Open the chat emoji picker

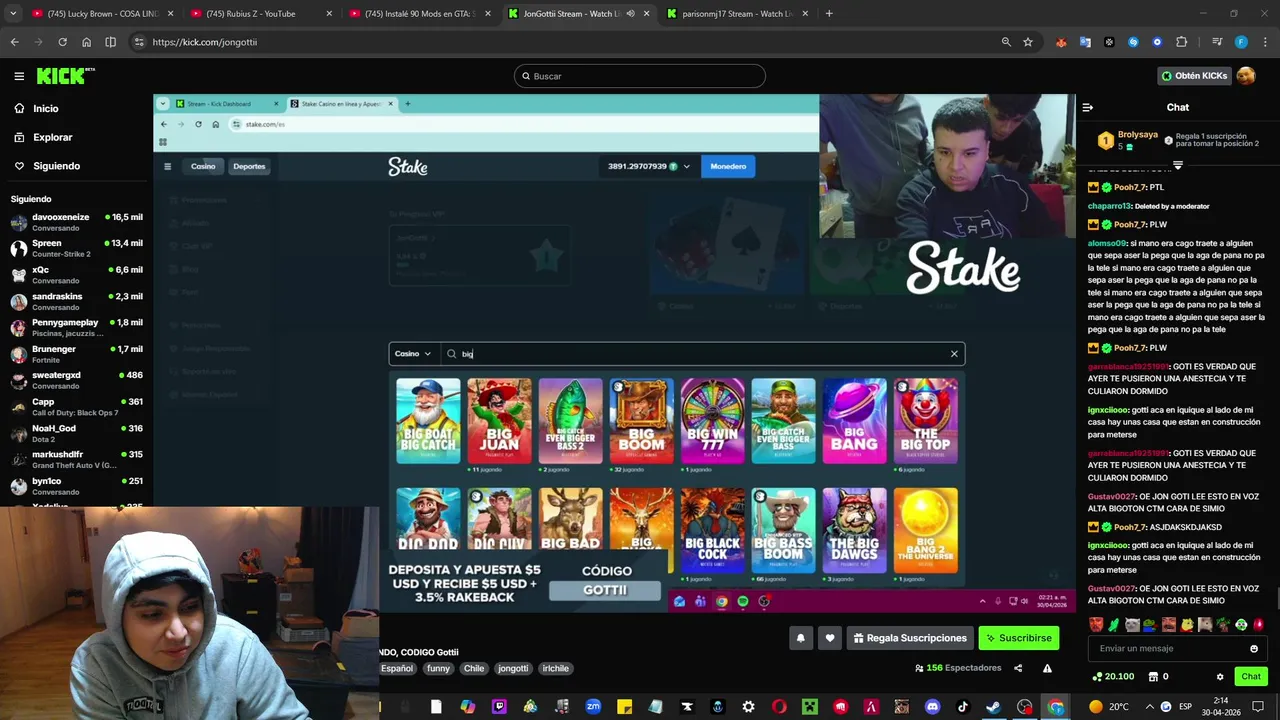point(1253,649)
